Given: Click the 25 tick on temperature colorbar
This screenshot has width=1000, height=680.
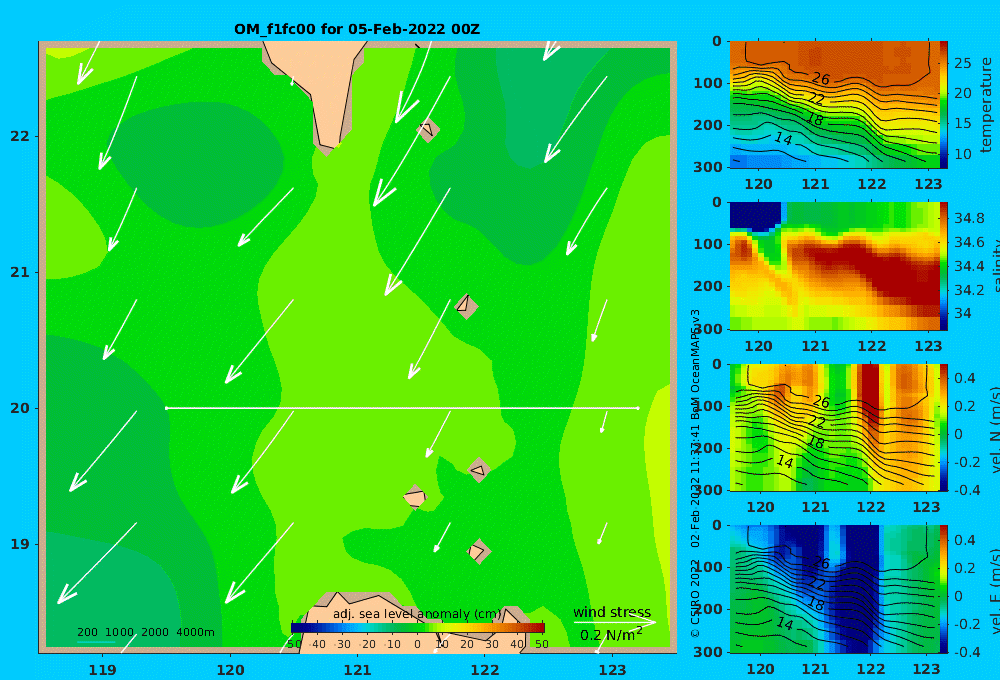Looking at the screenshot, I should tap(963, 63).
